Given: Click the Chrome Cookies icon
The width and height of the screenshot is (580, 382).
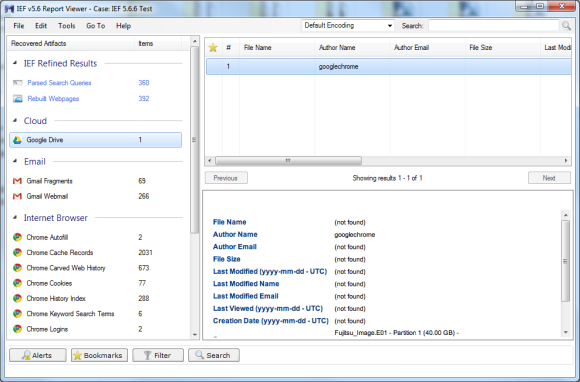Looking at the screenshot, I should click(17, 283).
